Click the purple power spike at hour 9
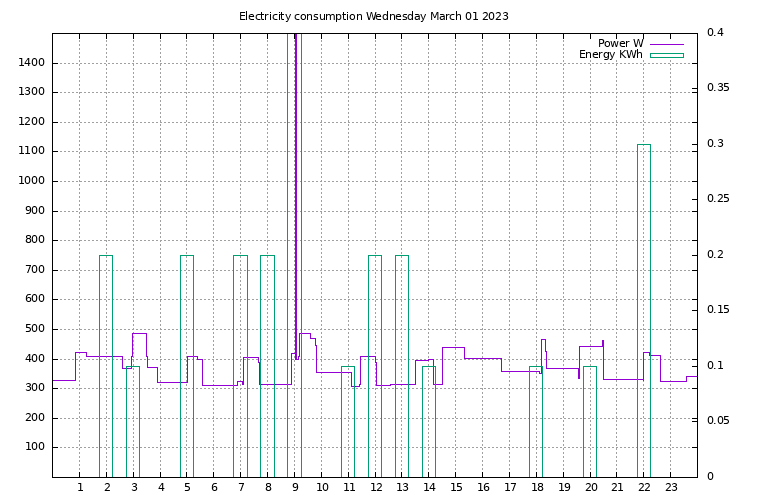768x500 pixels. (x=295, y=196)
